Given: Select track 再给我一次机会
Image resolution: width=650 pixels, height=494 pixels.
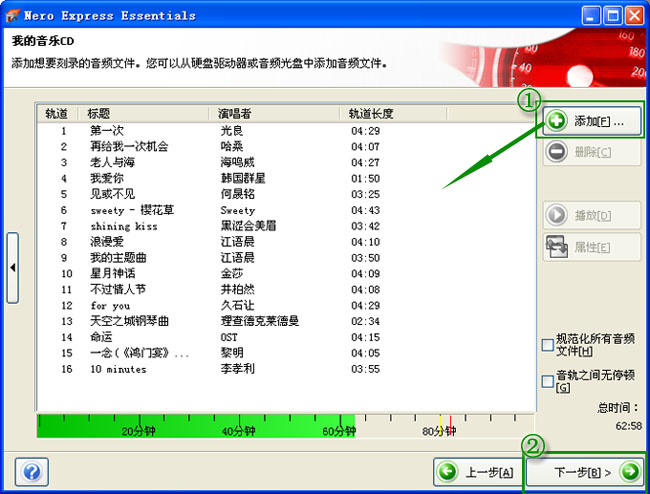Looking at the screenshot, I should (x=129, y=147).
